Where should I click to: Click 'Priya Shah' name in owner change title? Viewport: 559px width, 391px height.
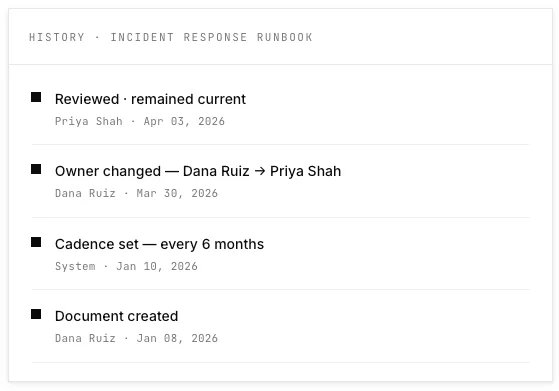pos(306,171)
